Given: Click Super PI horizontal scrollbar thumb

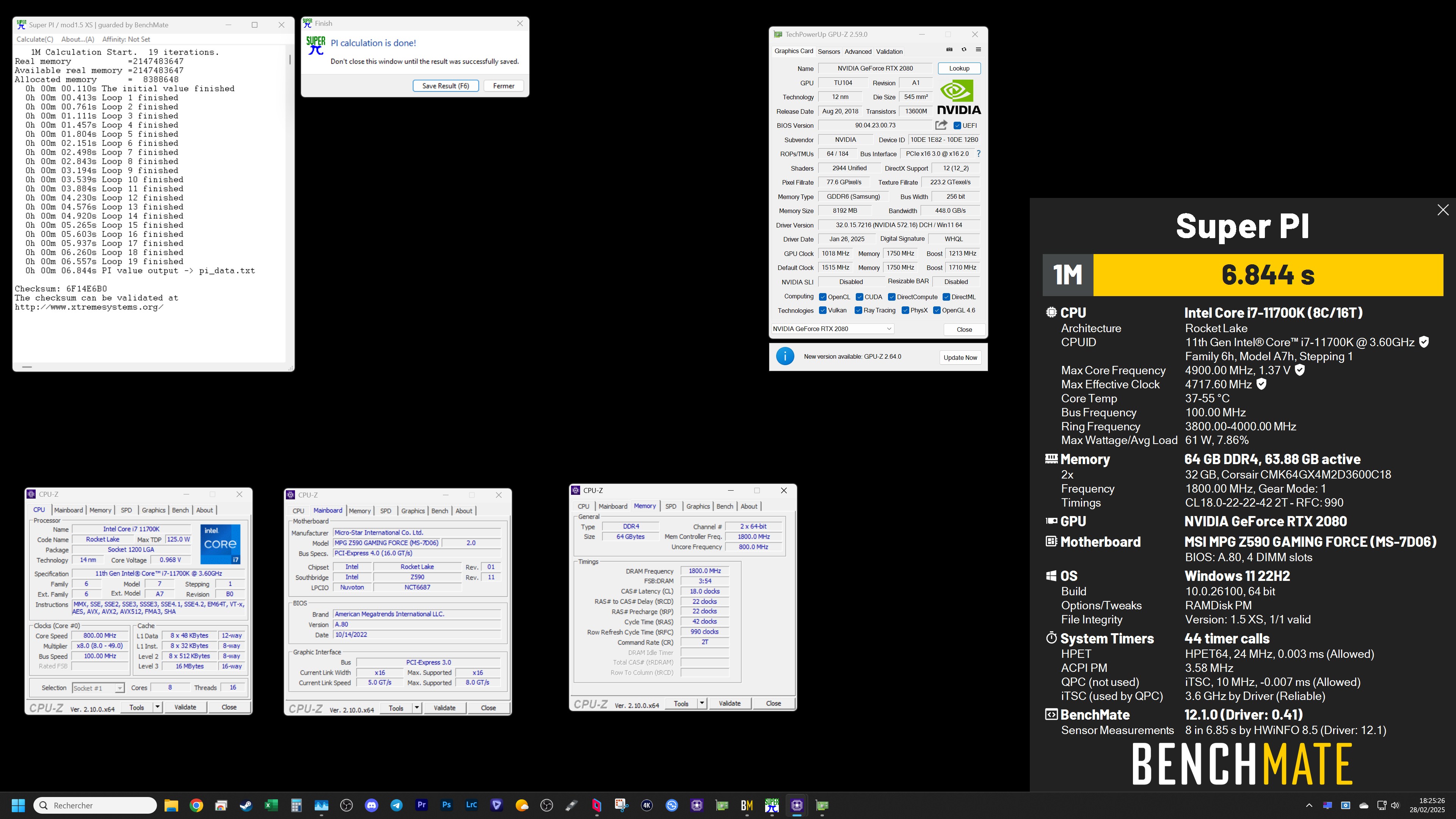Looking at the screenshot, I should (27, 367).
